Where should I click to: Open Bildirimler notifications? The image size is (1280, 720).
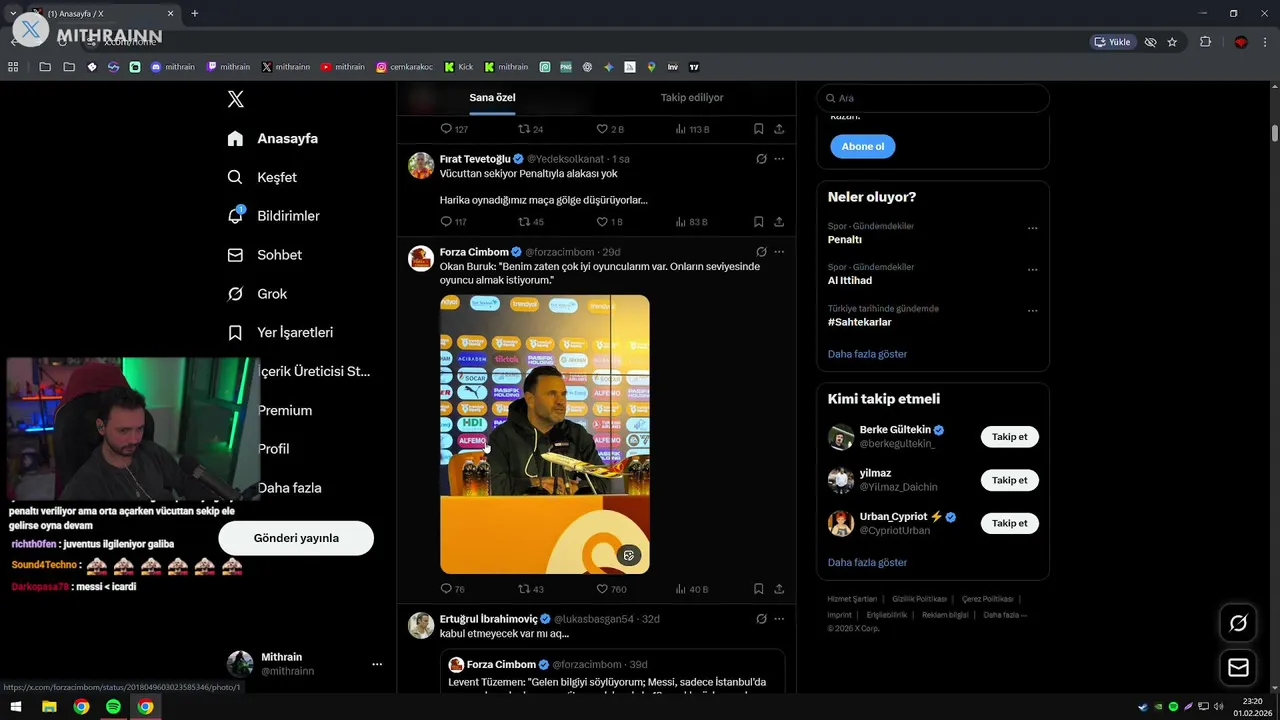point(273,216)
